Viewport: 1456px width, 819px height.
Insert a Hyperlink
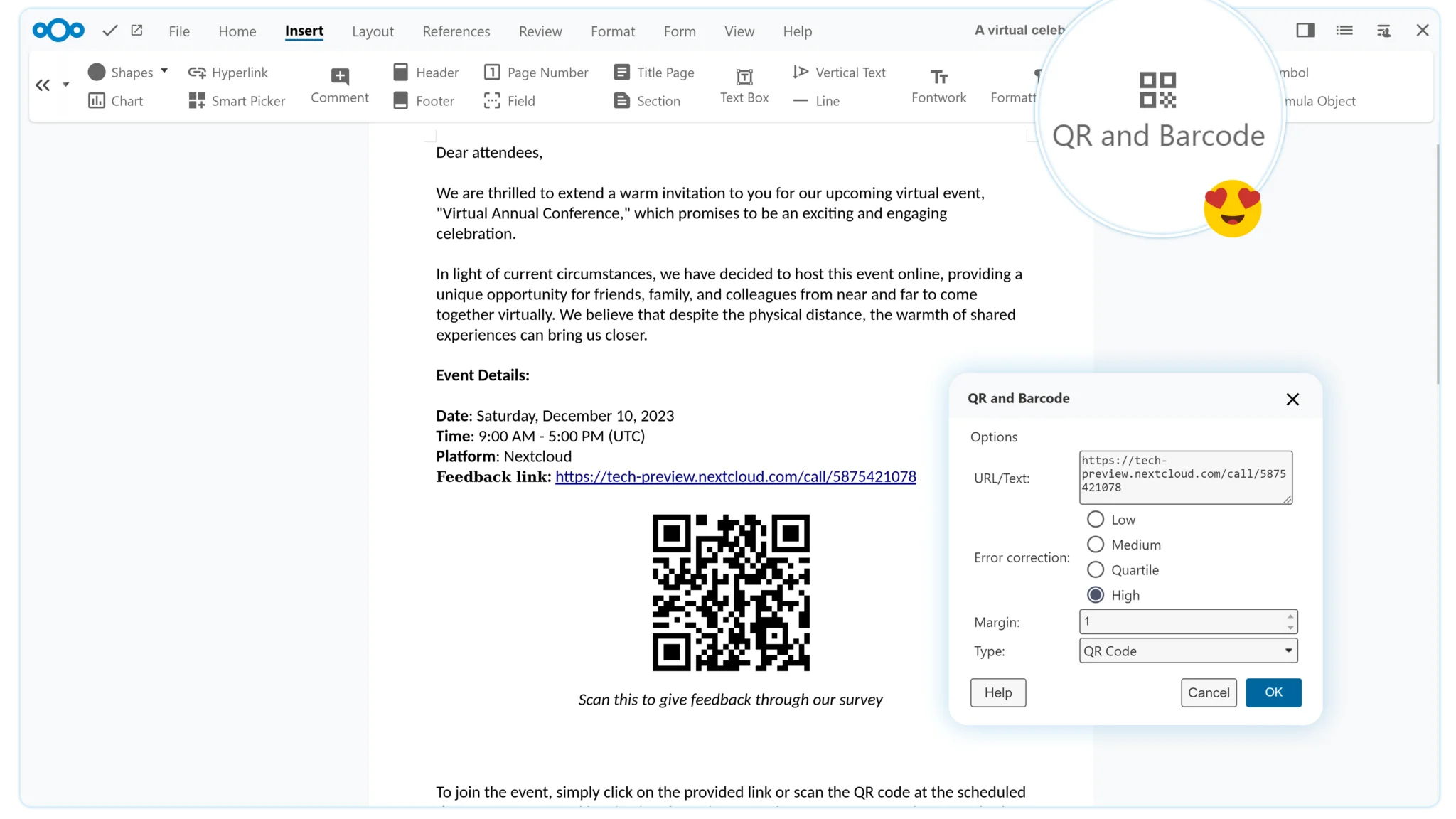(228, 72)
